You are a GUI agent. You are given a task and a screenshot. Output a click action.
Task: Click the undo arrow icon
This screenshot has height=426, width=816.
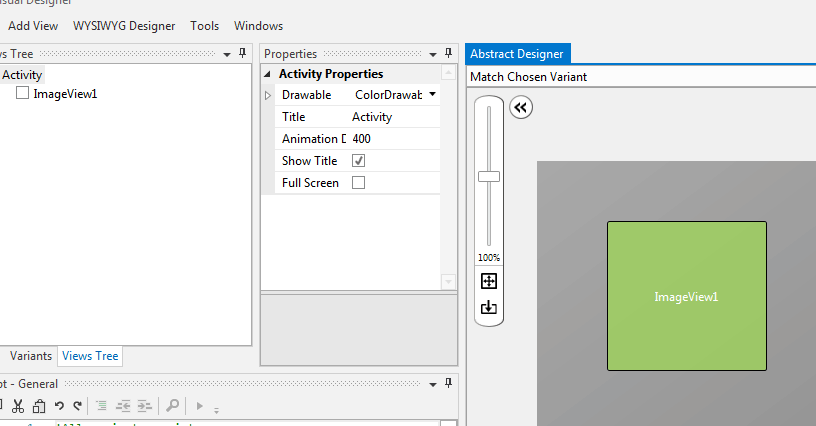pos(59,406)
